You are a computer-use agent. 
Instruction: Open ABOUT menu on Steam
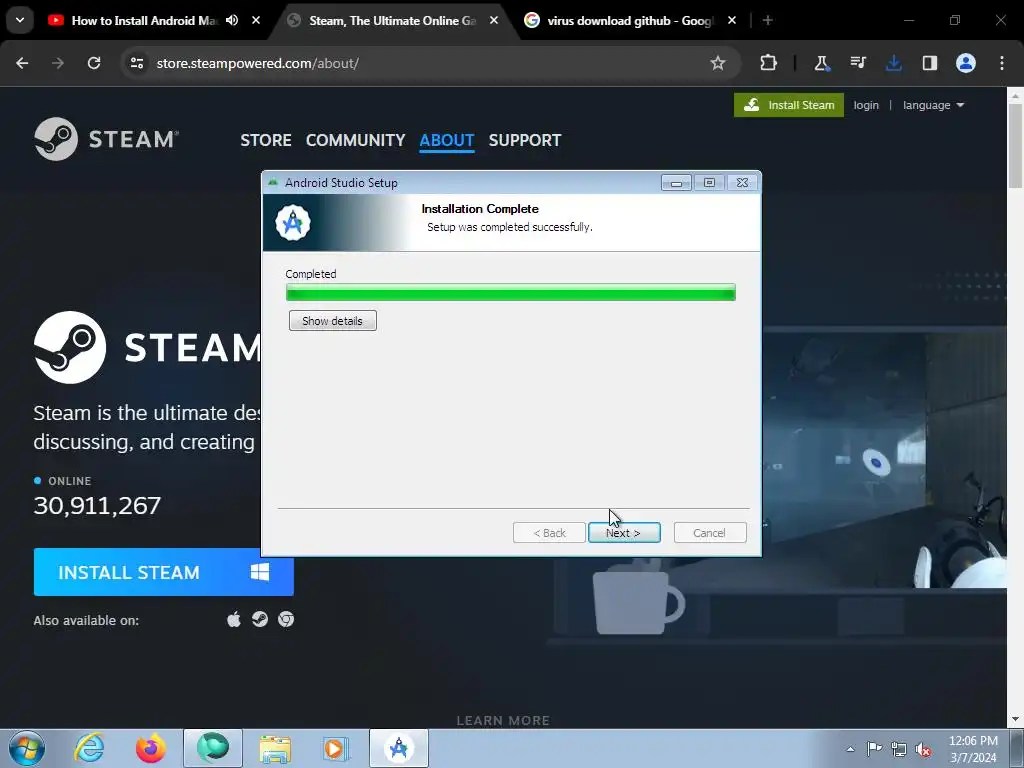[x=447, y=140]
